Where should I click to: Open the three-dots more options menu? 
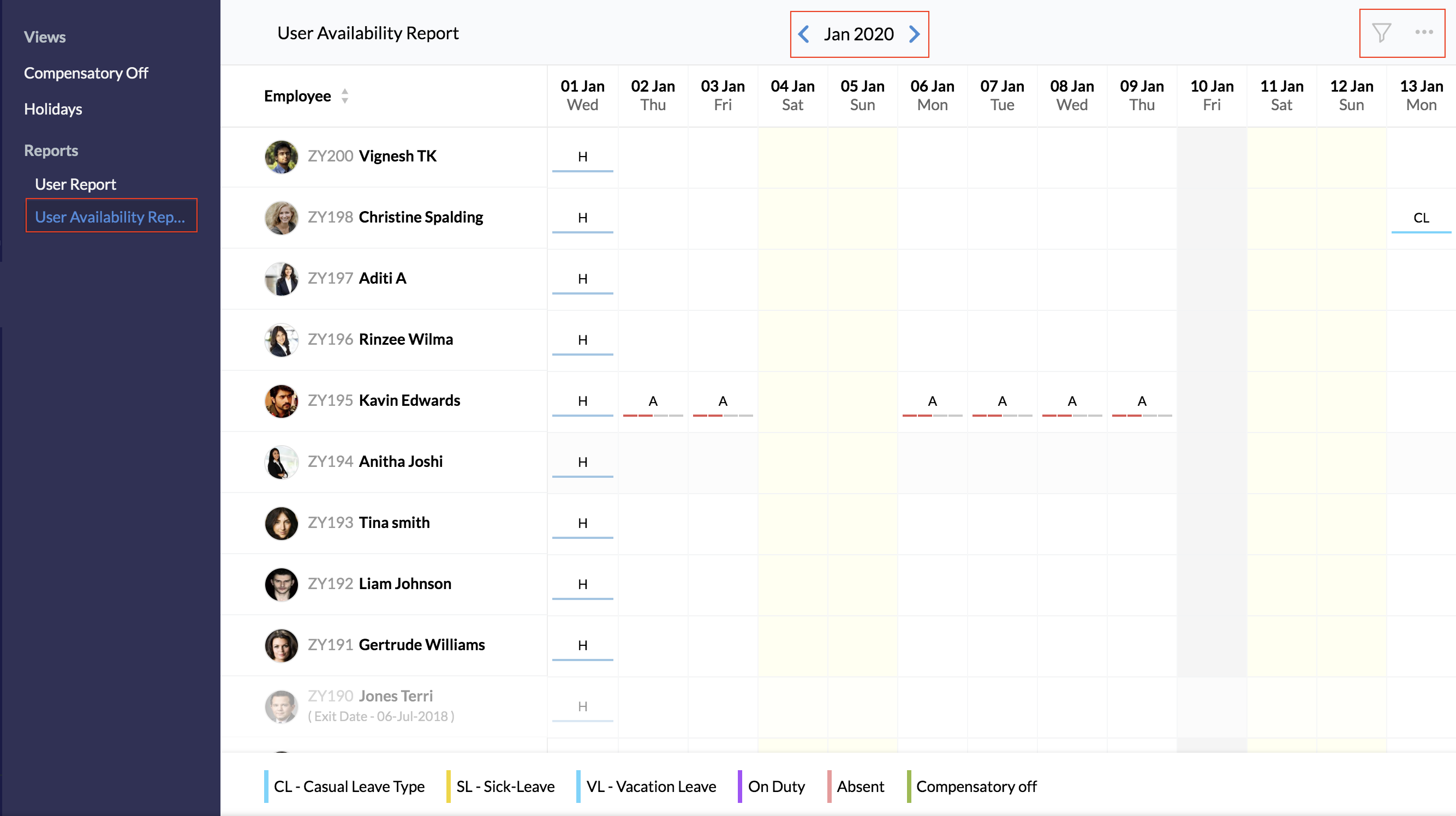1423,32
